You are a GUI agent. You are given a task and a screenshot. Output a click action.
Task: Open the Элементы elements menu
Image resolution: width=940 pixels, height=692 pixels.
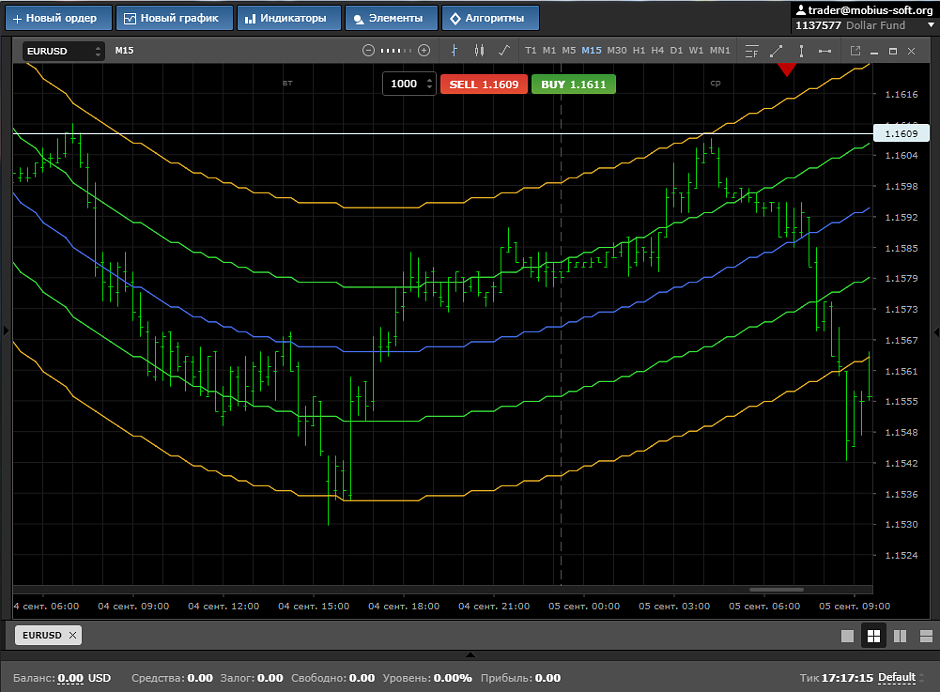coord(392,18)
